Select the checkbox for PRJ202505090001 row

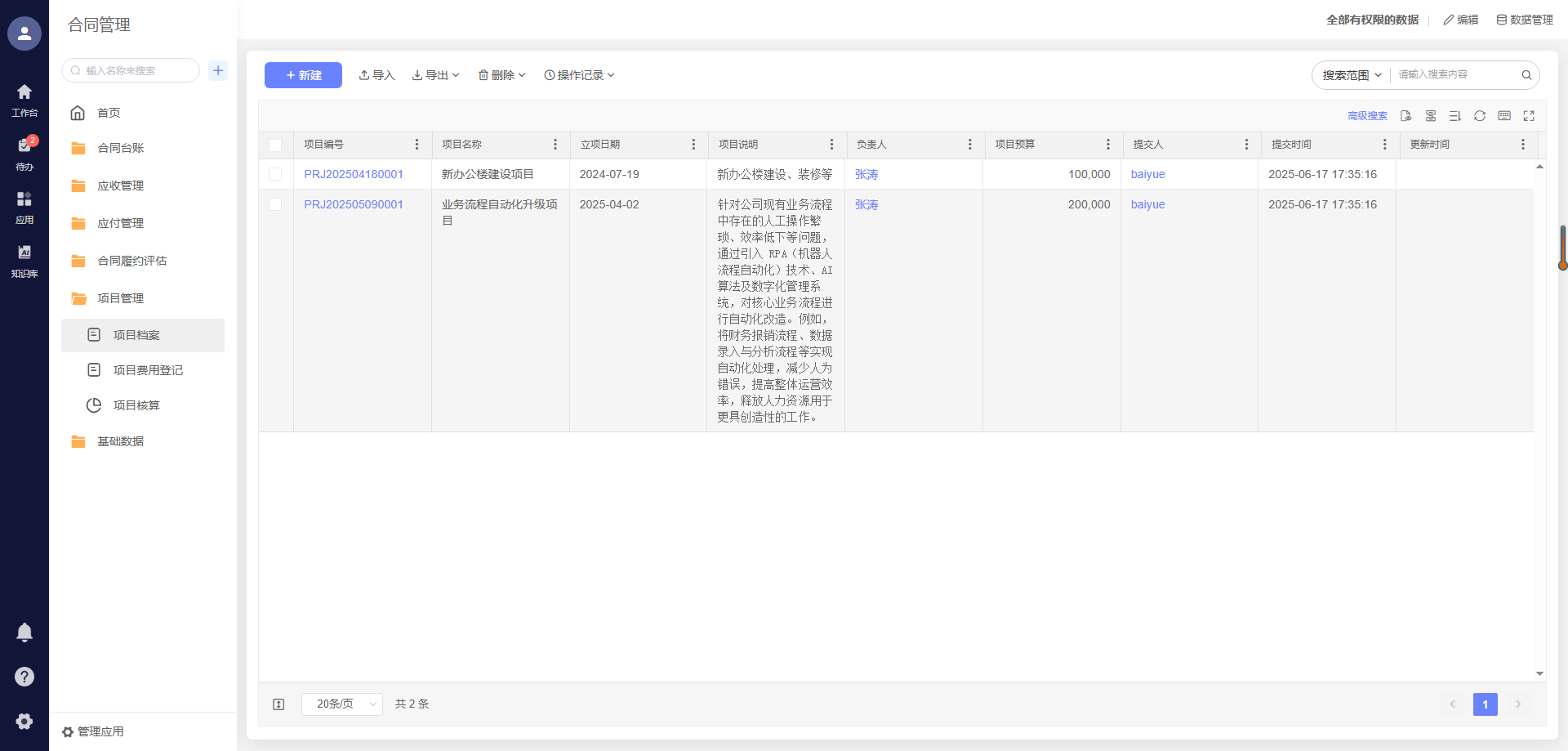point(275,204)
